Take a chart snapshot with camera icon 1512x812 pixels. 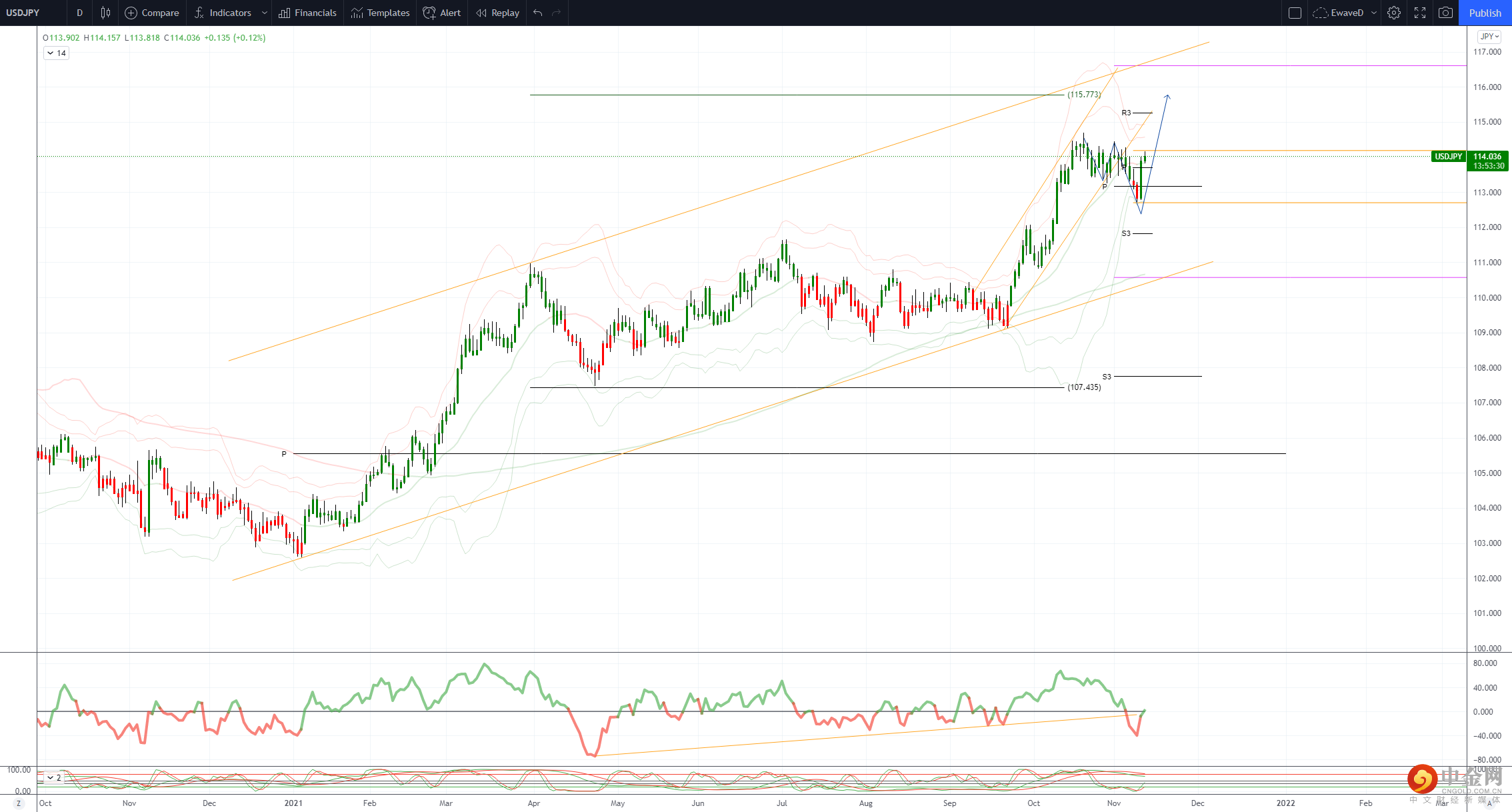tap(1445, 13)
